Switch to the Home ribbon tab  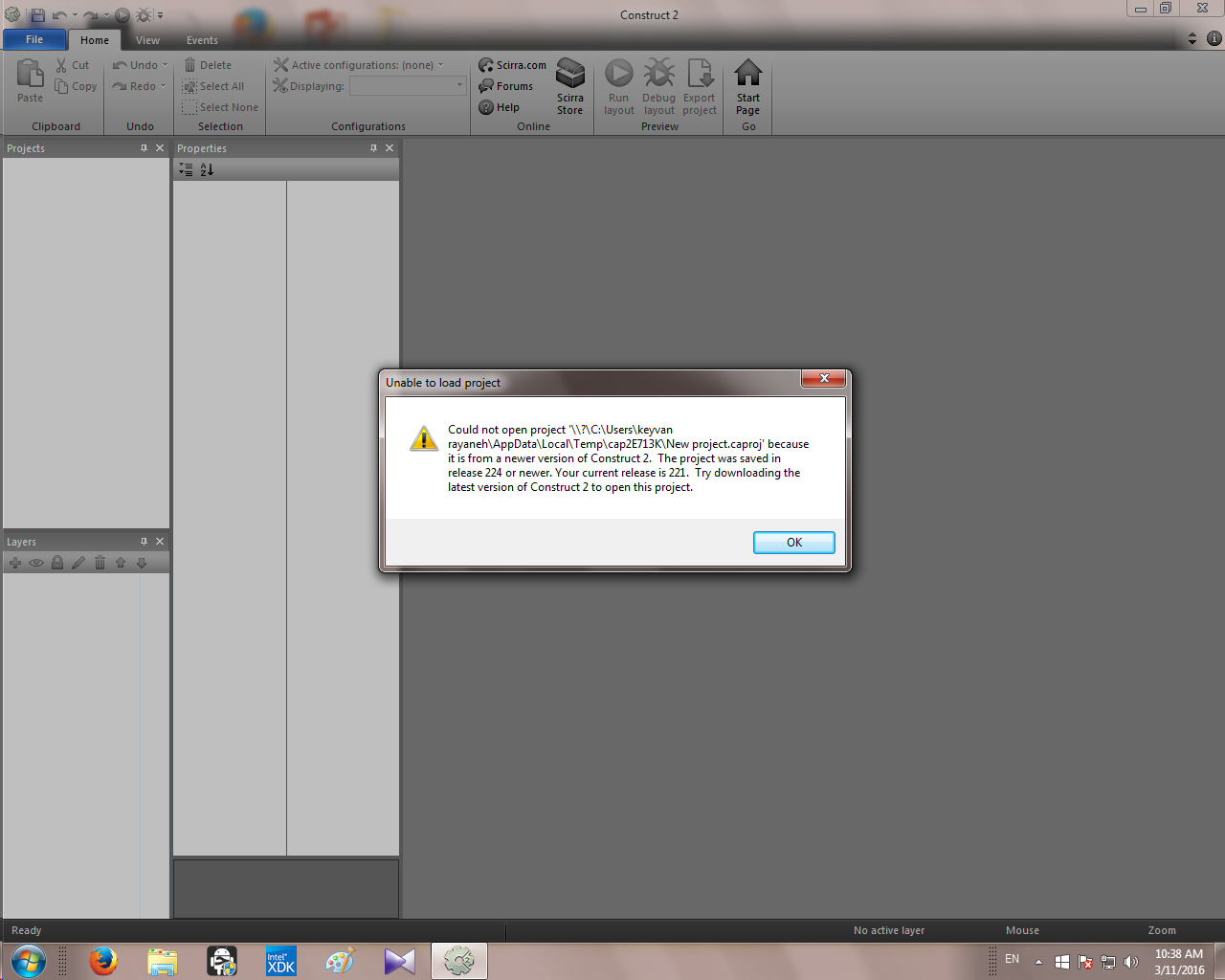click(95, 40)
